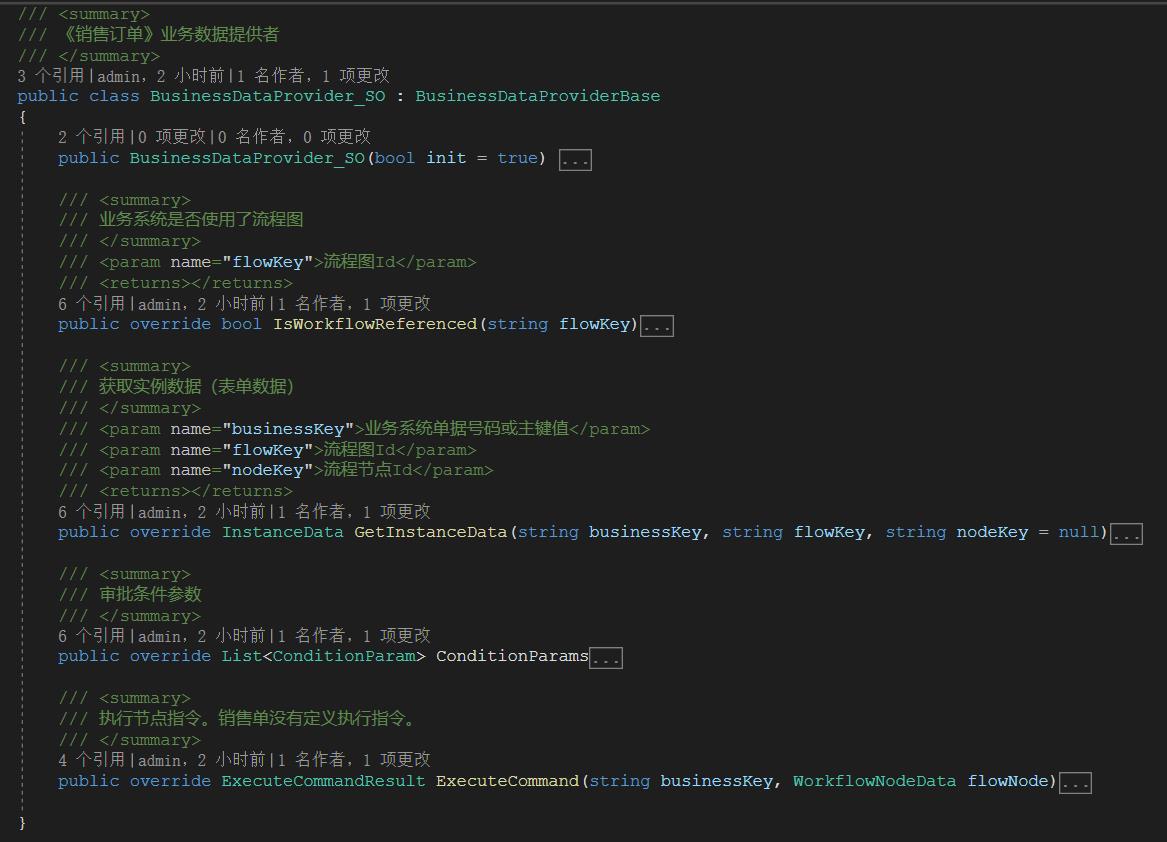Click the null default value of nodeKey
Screen dimensions: 1167x842
pyautogui.click(x=1077, y=532)
